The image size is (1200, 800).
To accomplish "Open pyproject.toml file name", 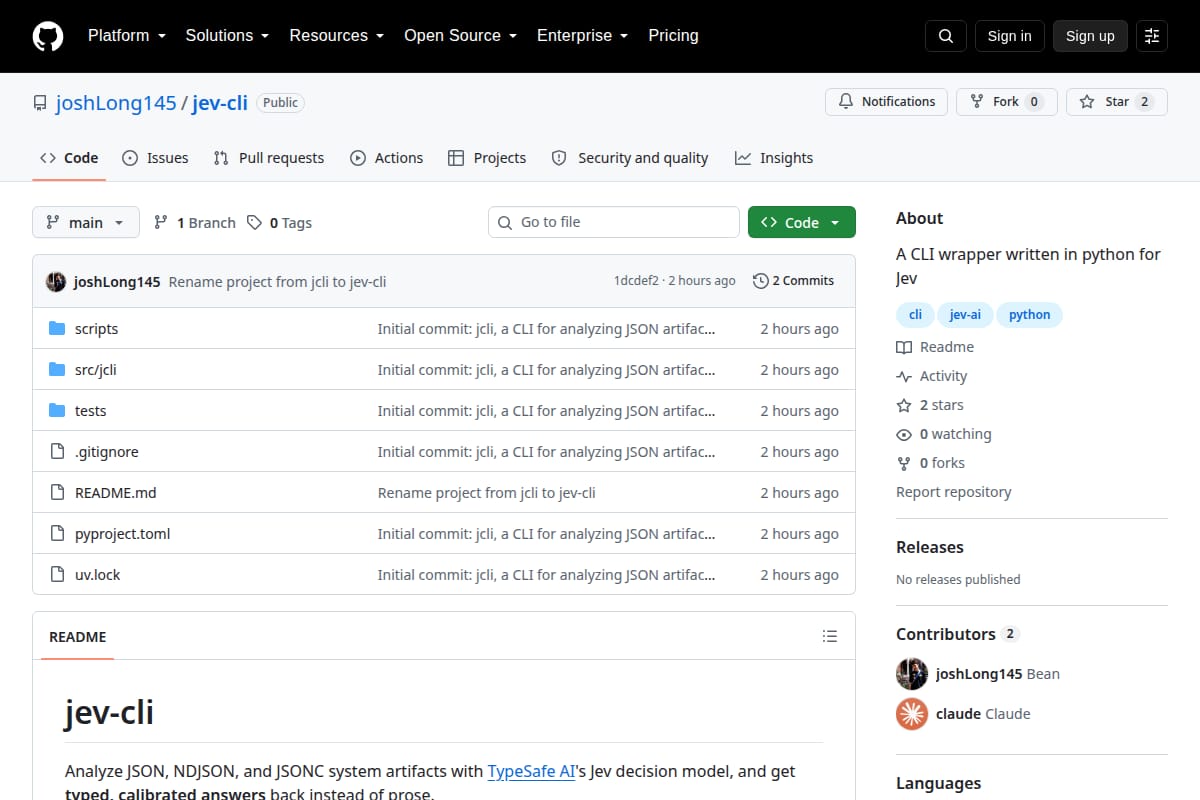I will point(122,534).
